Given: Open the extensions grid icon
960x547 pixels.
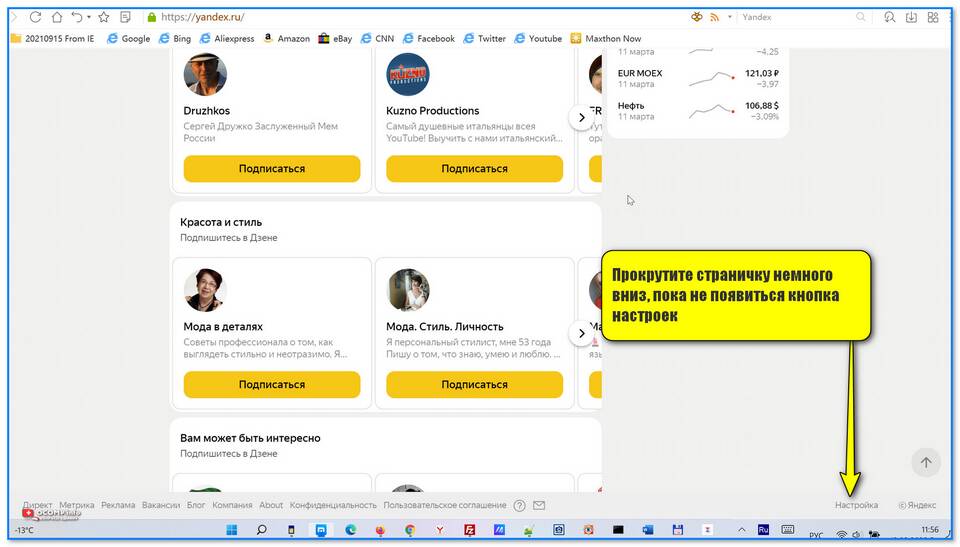Looking at the screenshot, I should pyautogui.click(x=933, y=17).
